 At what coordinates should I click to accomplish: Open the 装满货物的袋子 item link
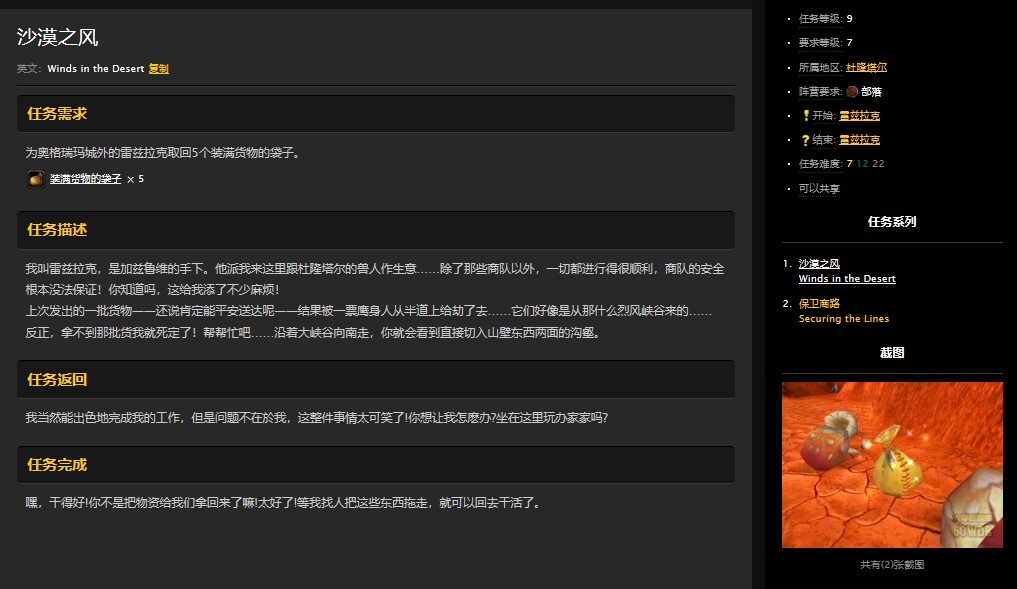pyautogui.click(x=85, y=179)
